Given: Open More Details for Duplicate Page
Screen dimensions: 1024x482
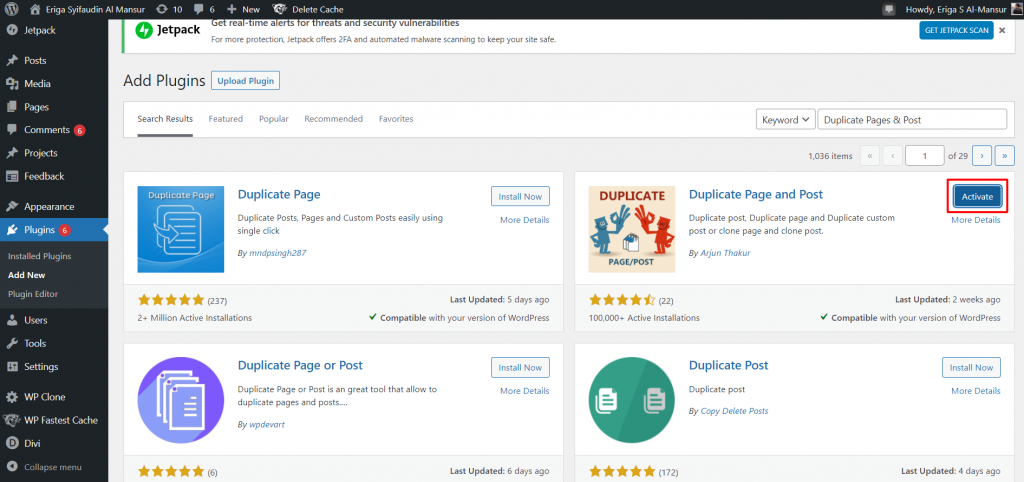Looking at the screenshot, I should (524, 220).
